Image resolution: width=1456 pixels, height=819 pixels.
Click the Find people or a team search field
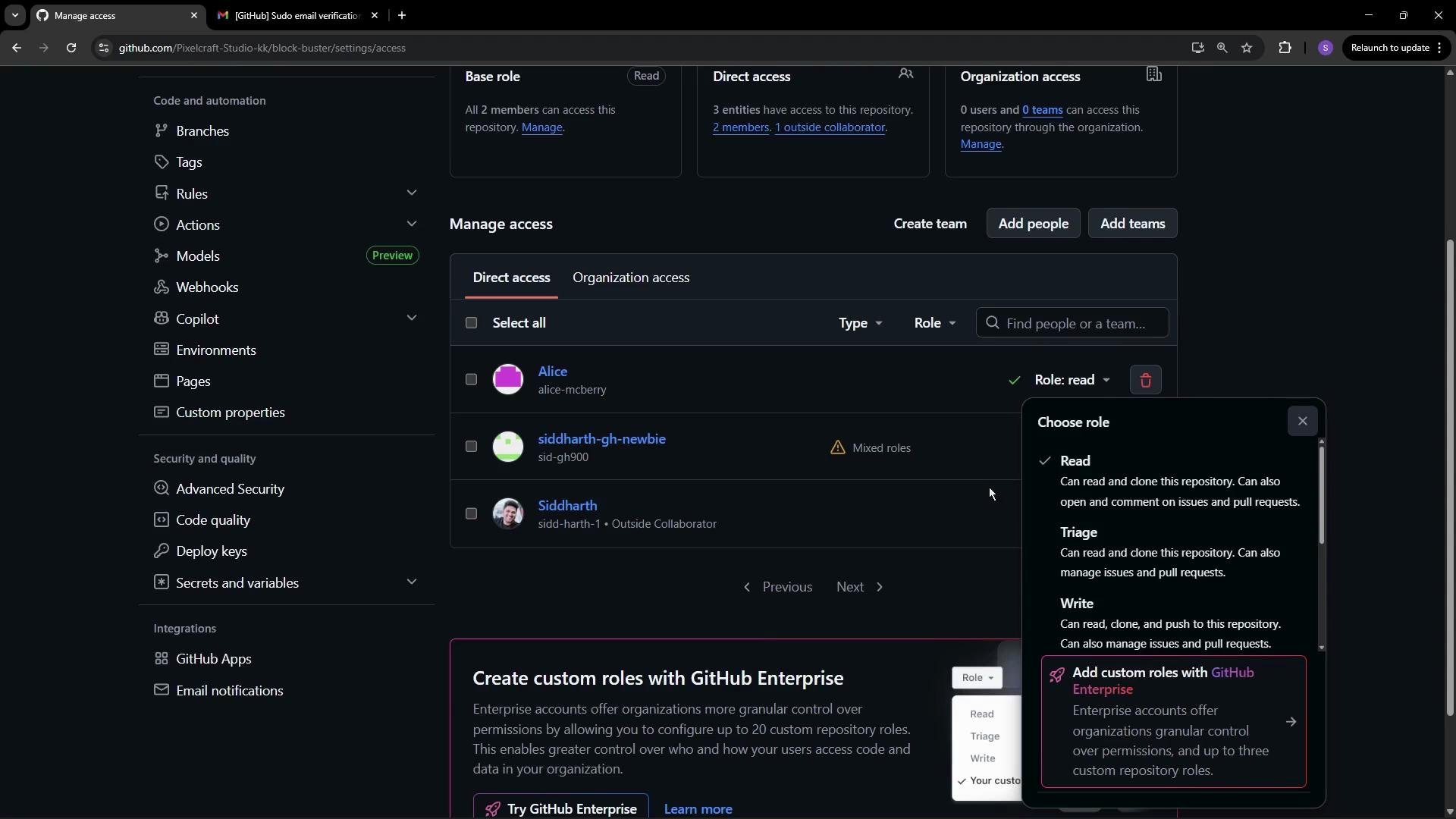tap(1072, 323)
